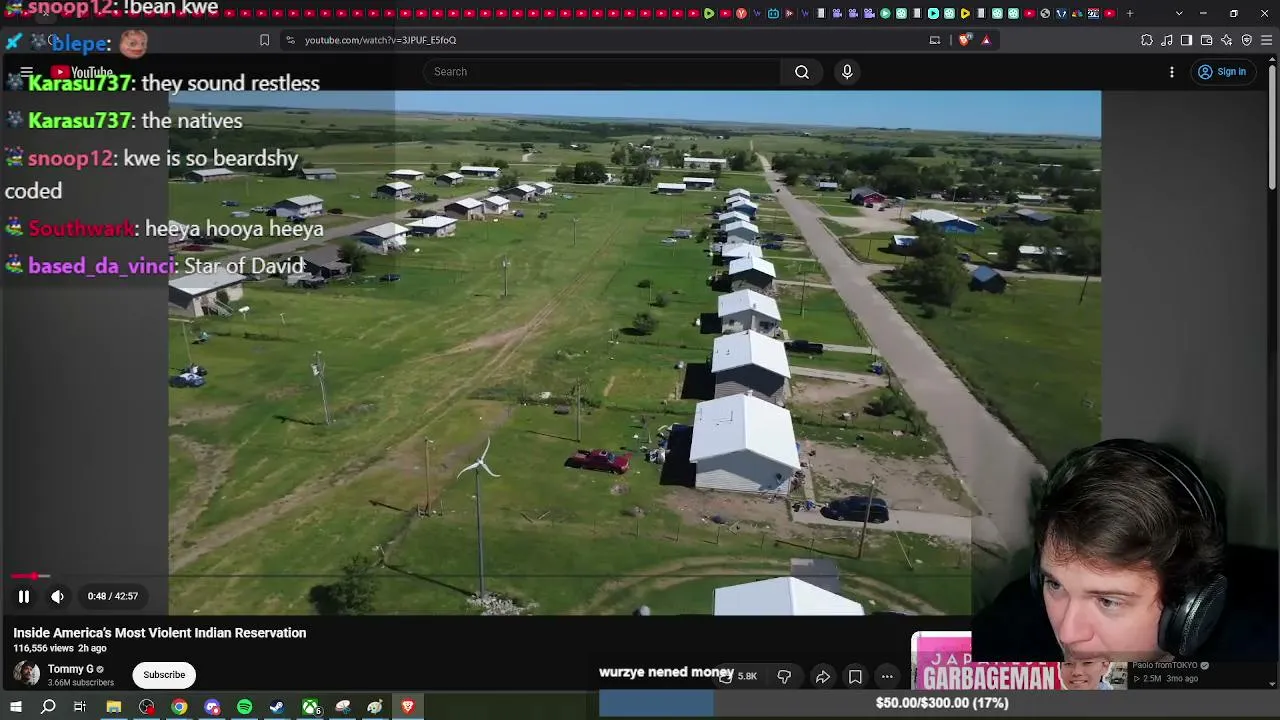Open Tommy G channel avatar
The image size is (1280, 720).
pos(27,674)
